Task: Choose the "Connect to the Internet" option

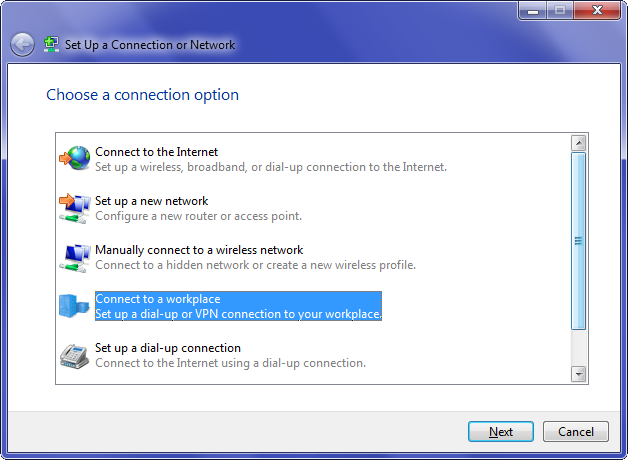Action: point(156,152)
